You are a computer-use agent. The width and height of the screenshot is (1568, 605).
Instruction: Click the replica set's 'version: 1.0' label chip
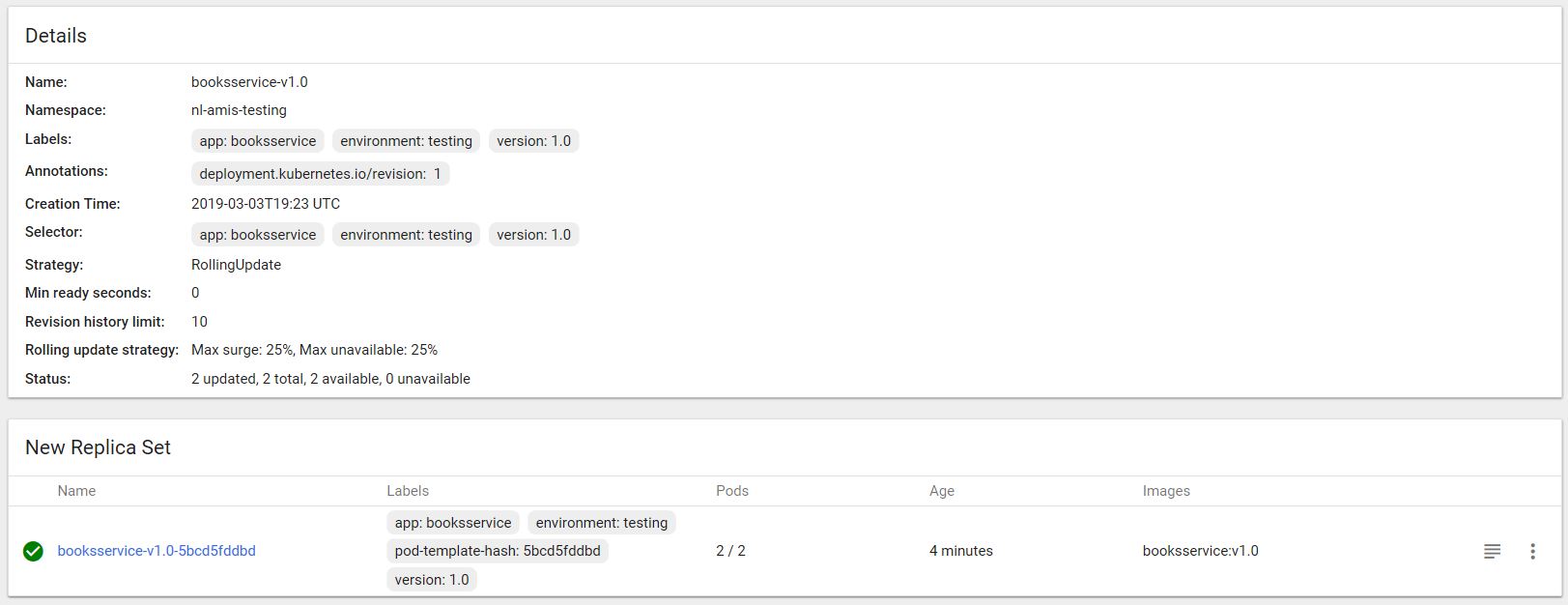point(432,580)
